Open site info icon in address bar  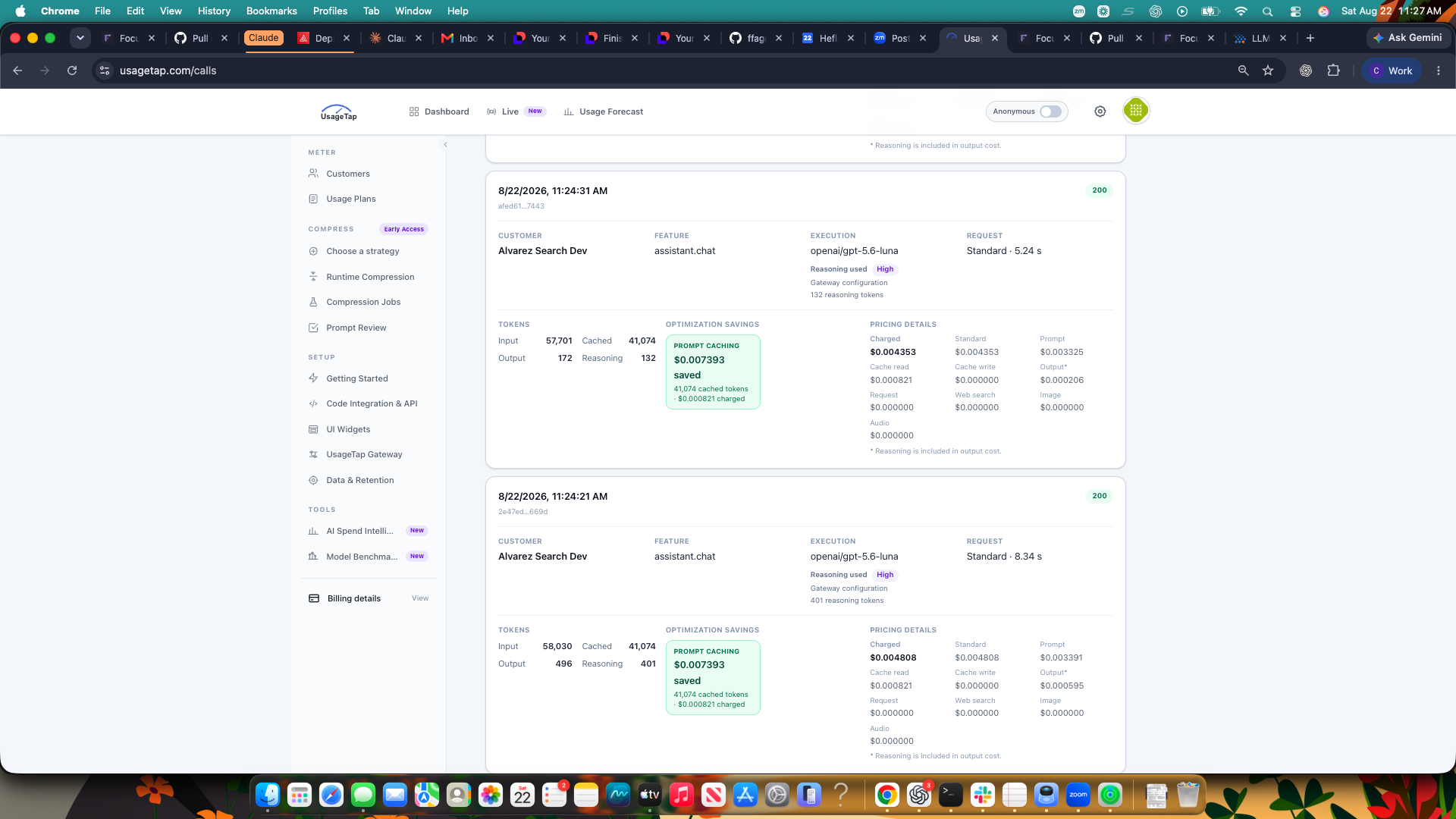click(105, 71)
